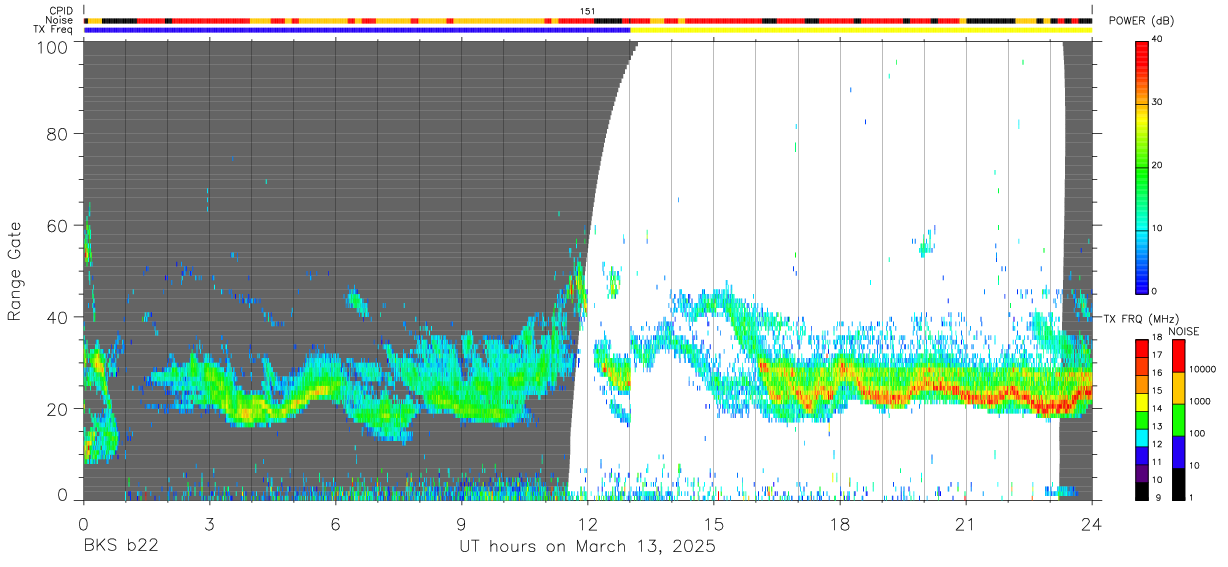Click x-axis tick label '21'
This screenshot has width=1228, height=567.
click(x=966, y=524)
